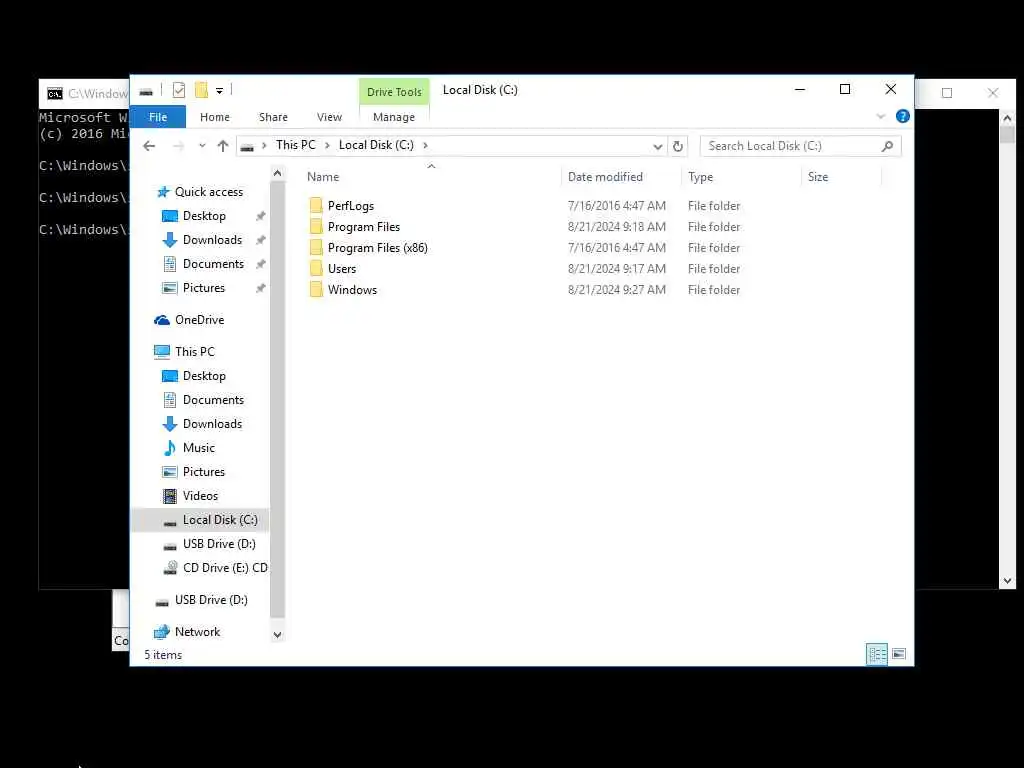Switch to the Home ribbon tab
Viewport: 1024px width, 768px height.
click(215, 117)
